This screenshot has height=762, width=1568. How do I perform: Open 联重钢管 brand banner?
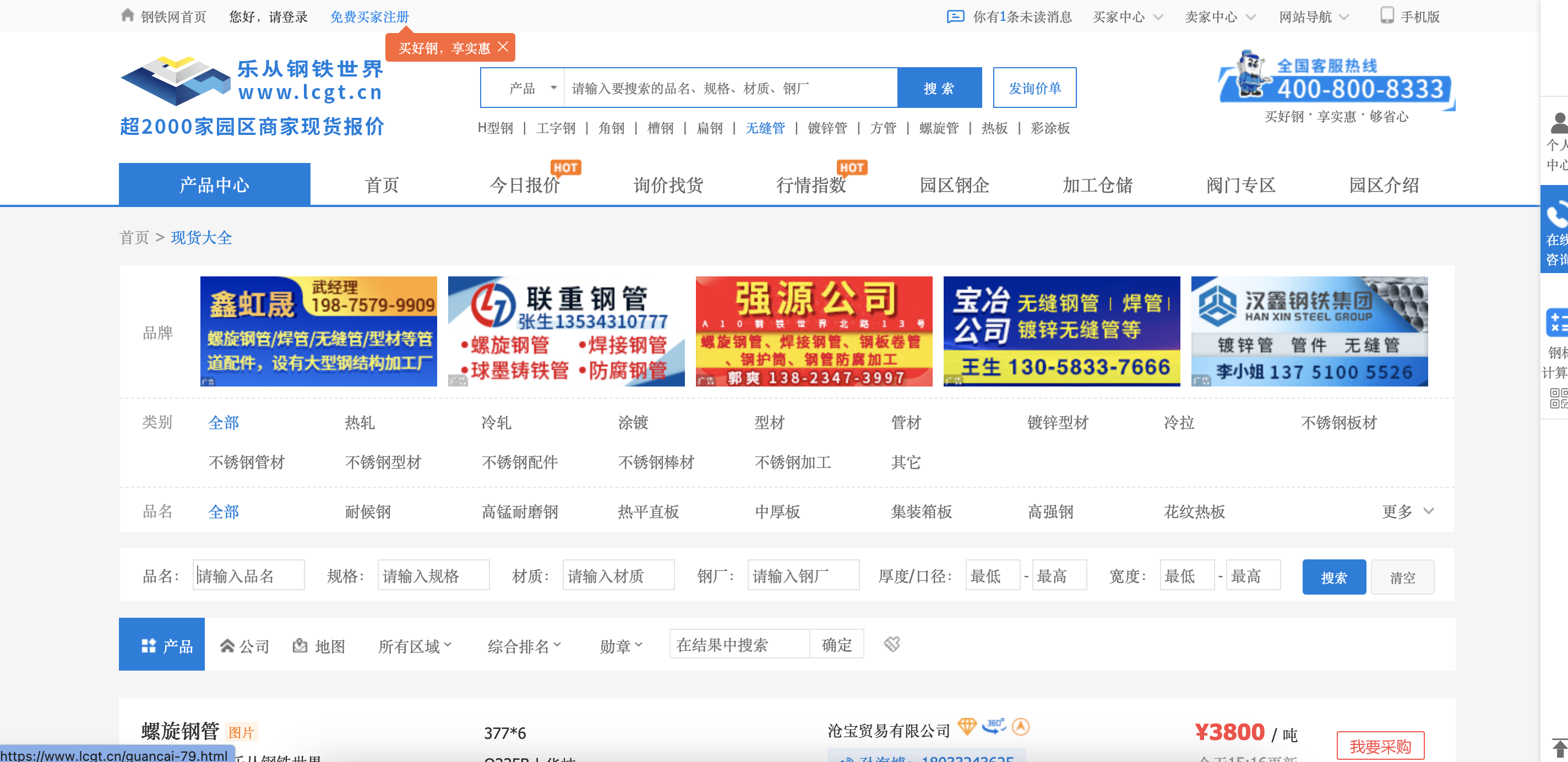(x=566, y=331)
